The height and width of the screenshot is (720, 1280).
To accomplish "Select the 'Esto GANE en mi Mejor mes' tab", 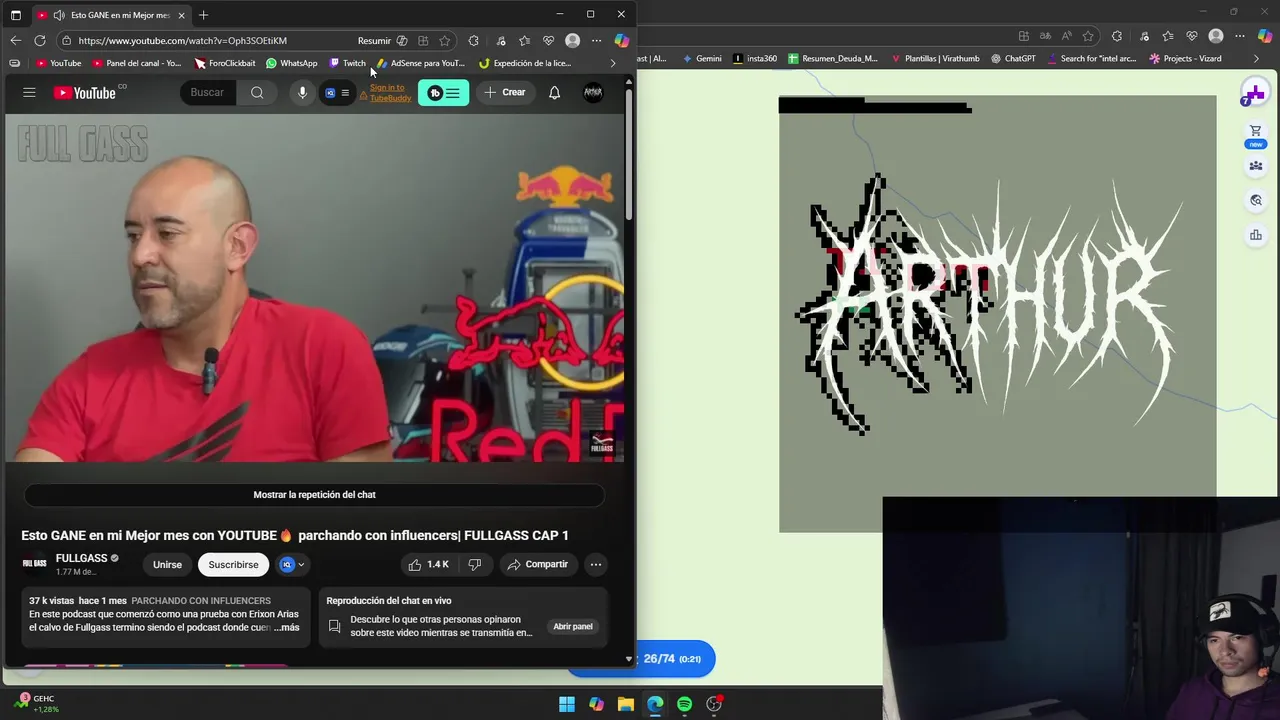I will click(x=110, y=15).
